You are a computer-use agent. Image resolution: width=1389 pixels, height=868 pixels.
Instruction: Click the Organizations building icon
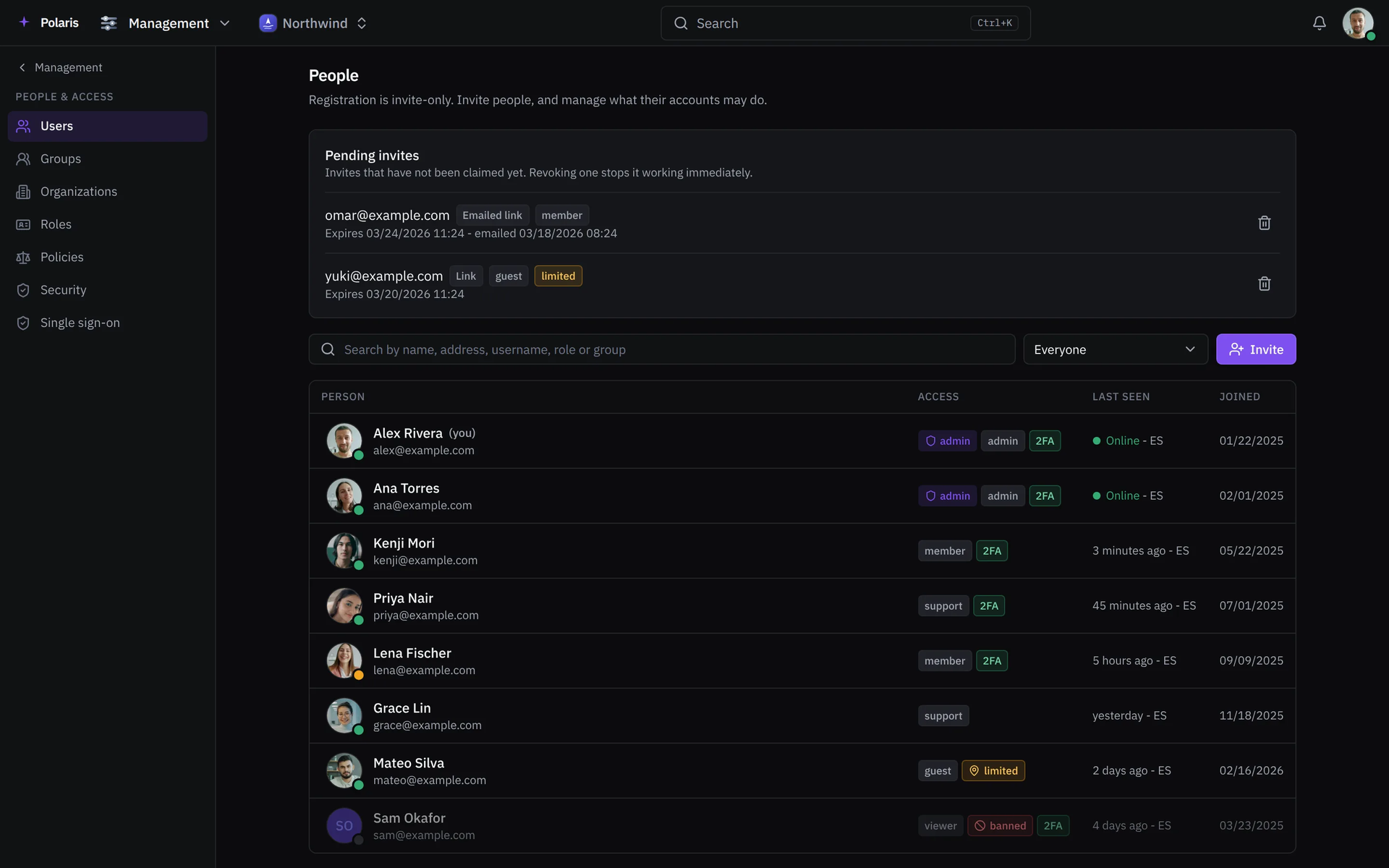[x=23, y=192]
